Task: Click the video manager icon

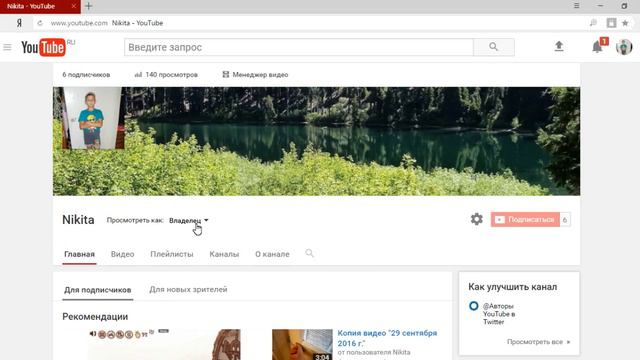Action: pos(225,74)
